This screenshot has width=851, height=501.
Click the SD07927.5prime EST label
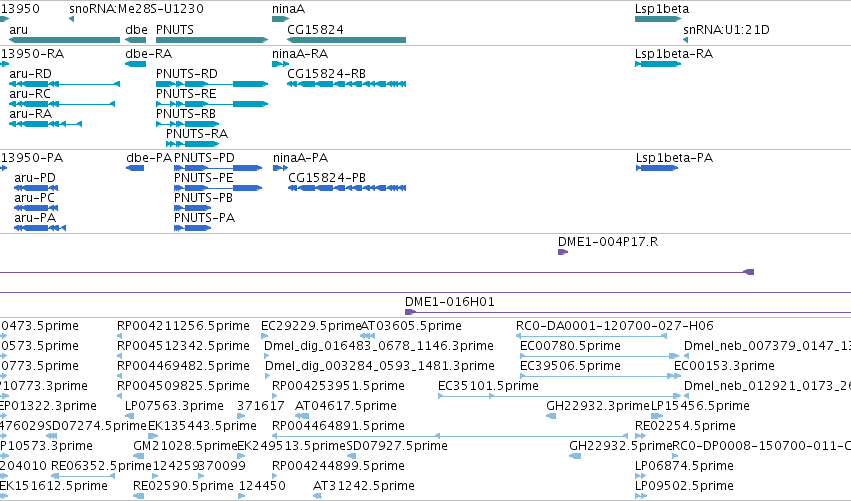(x=397, y=447)
